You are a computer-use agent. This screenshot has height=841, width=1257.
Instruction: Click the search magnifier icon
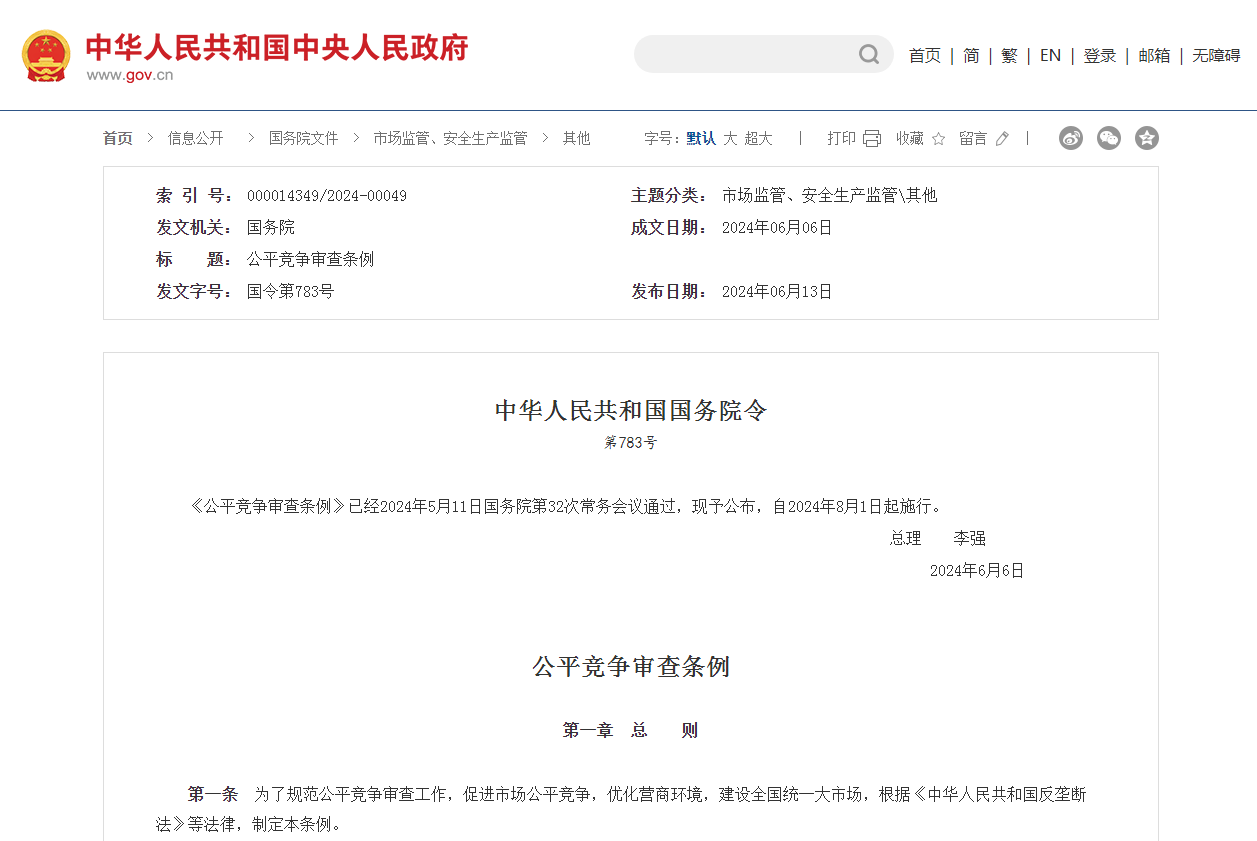867,54
